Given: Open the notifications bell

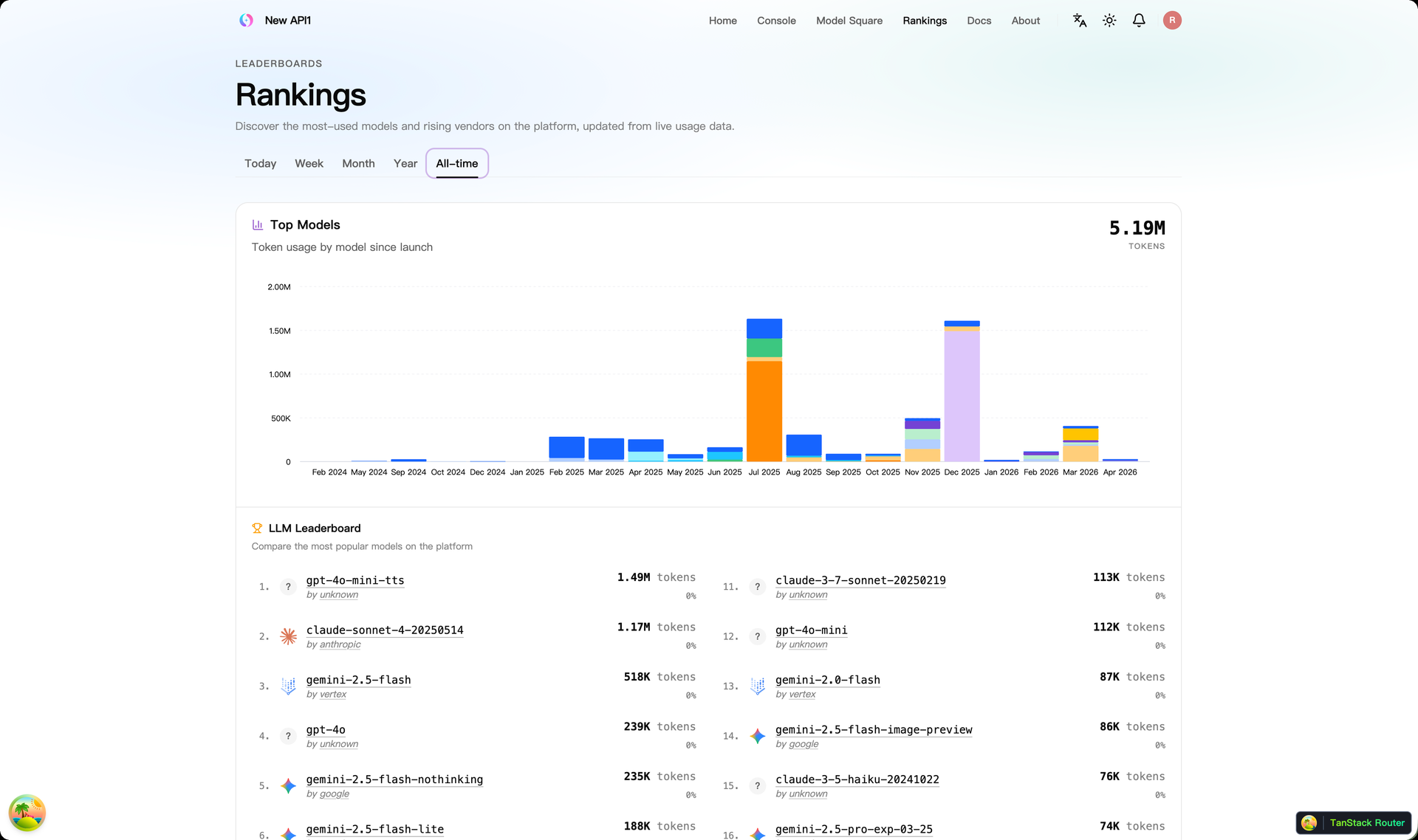Looking at the screenshot, I should pyautogui.click(x=1139, y=21).
